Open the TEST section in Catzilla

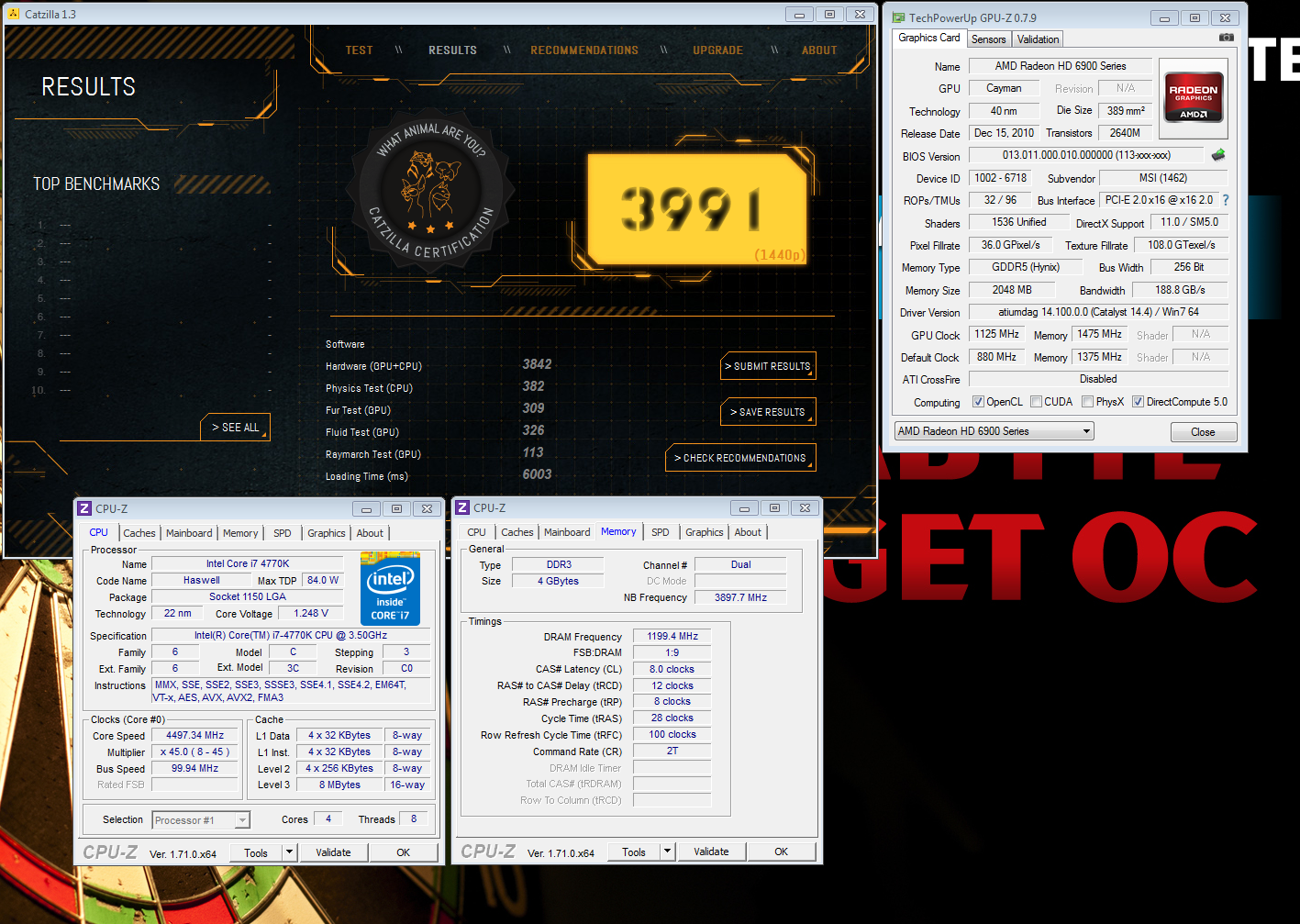tap(360, 50)
